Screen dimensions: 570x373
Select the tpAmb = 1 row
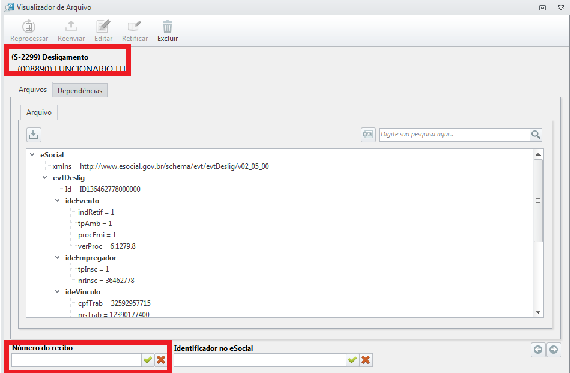pyautogui.click(x=95, y=223)
